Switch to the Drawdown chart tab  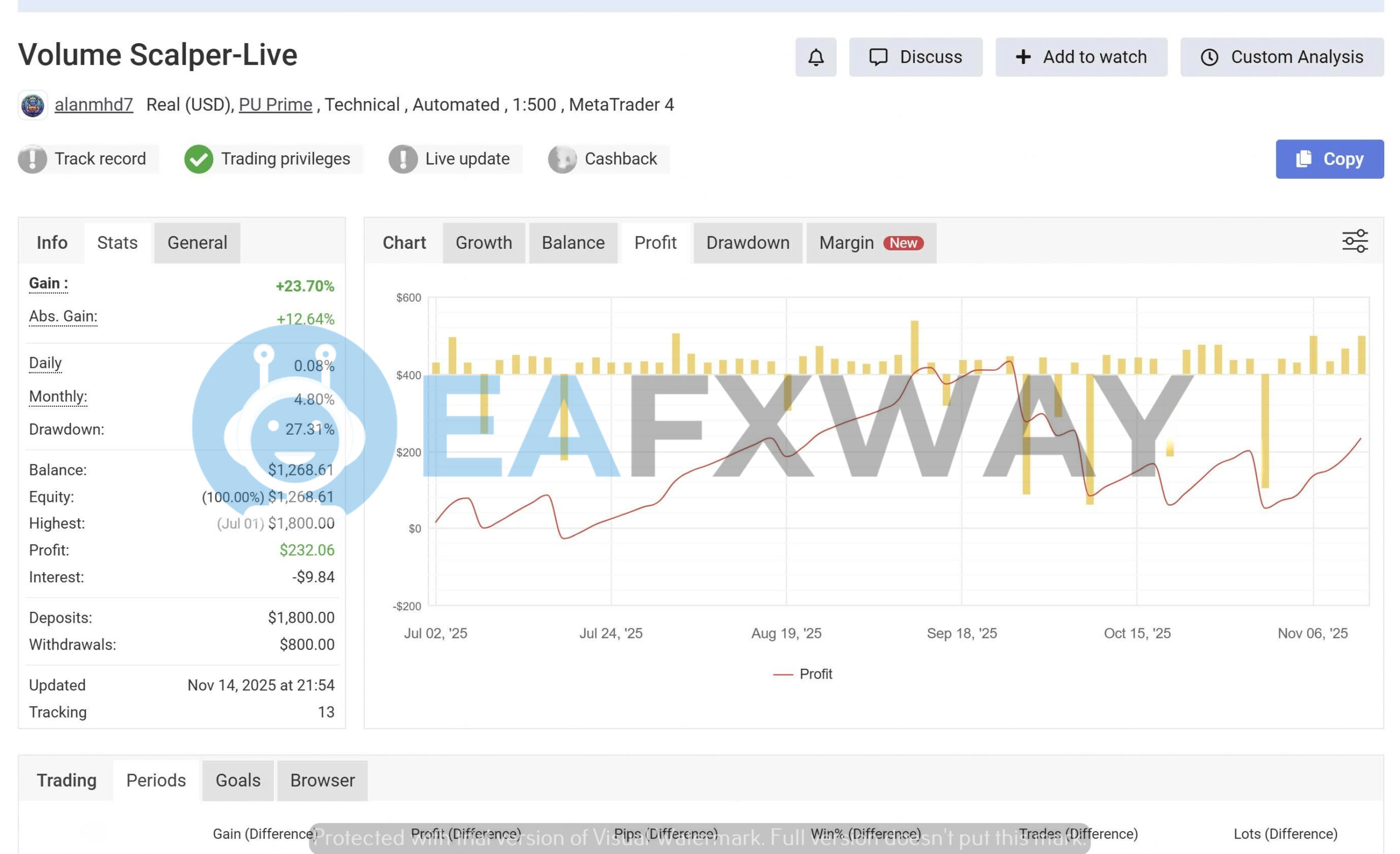click(x=747, y=243)
